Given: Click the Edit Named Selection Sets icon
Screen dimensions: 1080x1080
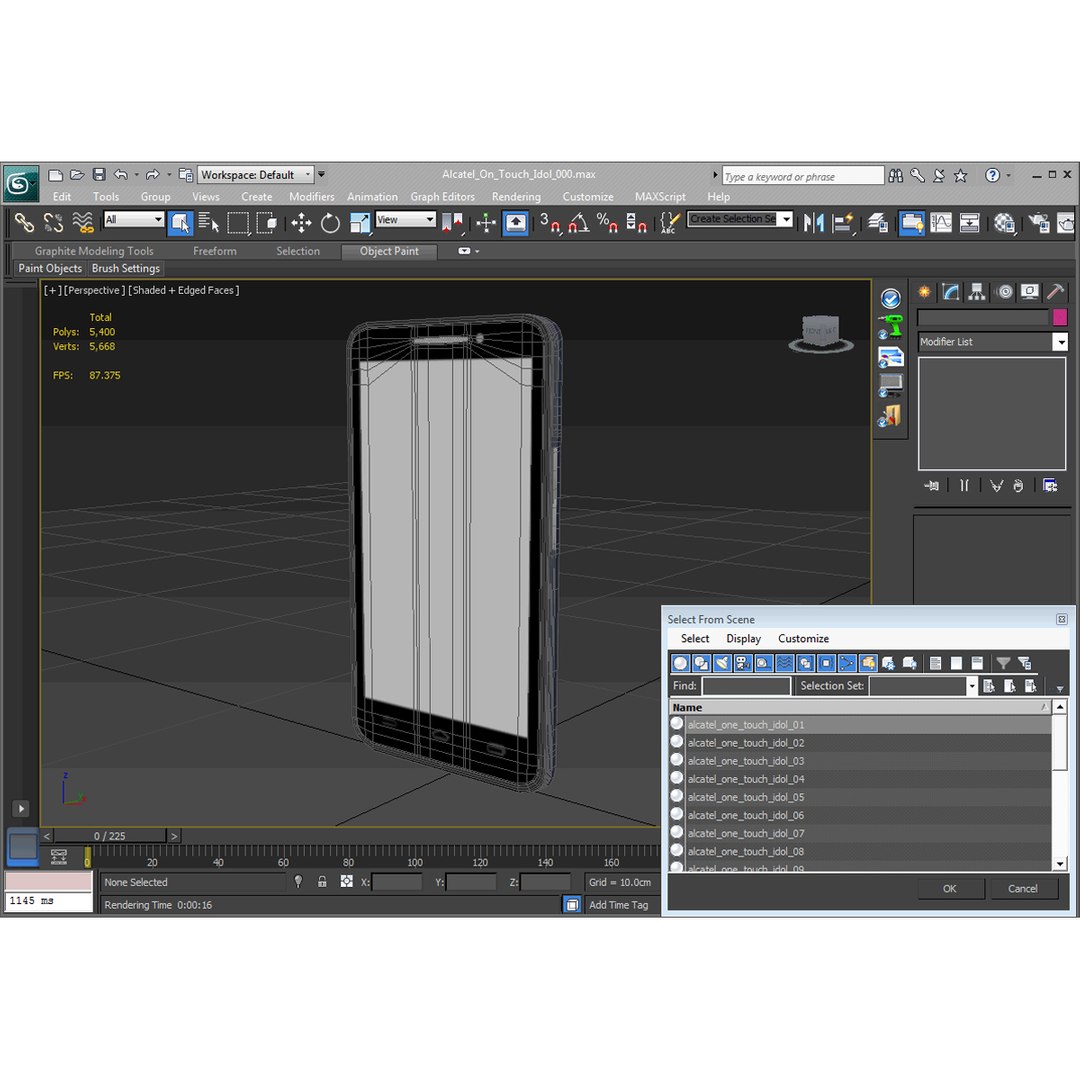Looking at the screenshot, I should [x=668, y=222].
